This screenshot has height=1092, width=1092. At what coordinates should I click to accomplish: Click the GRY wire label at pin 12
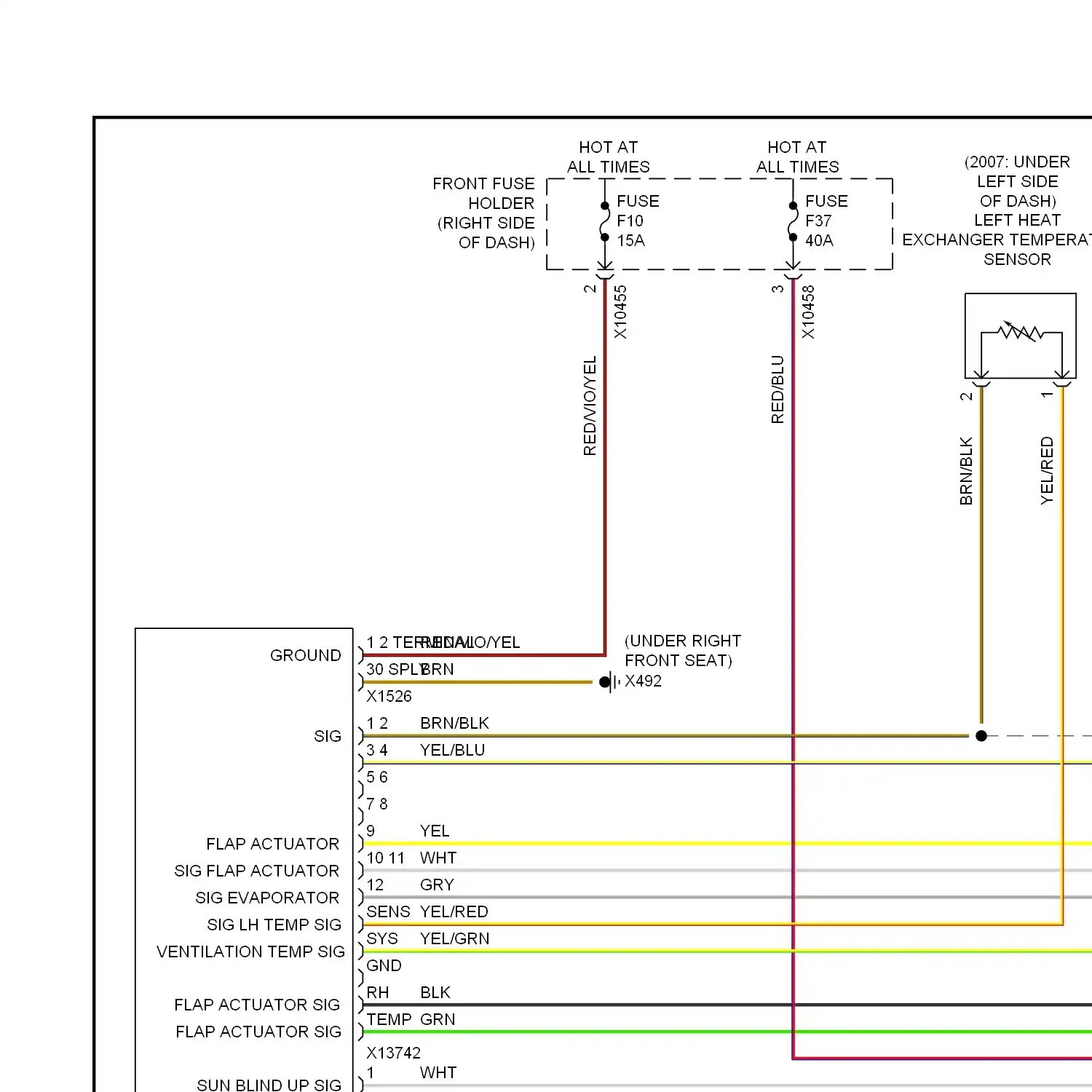(x=437, y=885)
